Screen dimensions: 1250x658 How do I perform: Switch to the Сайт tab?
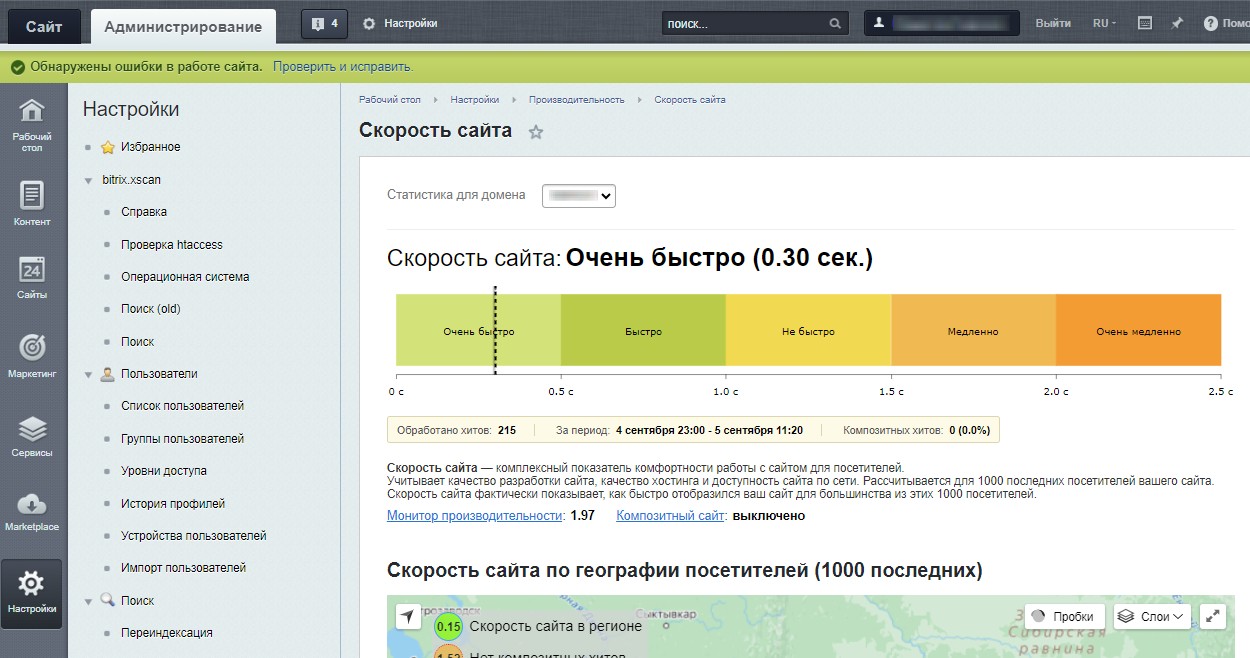[44, 27]
